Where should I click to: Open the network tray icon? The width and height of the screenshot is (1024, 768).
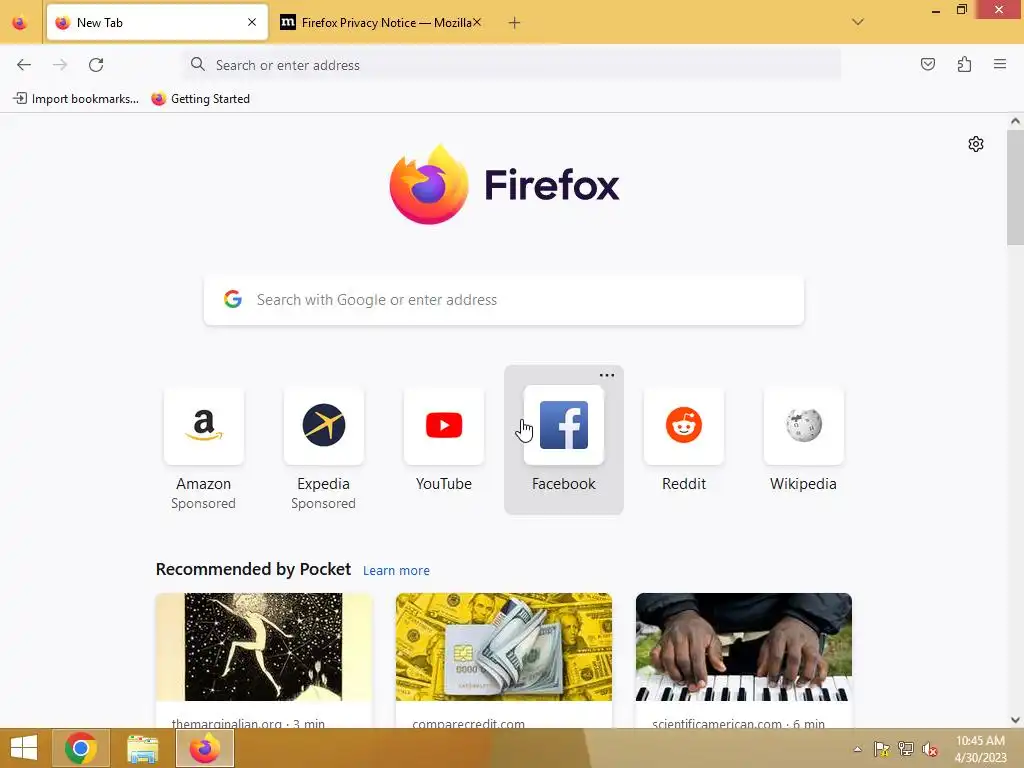(x=906, y=749)
